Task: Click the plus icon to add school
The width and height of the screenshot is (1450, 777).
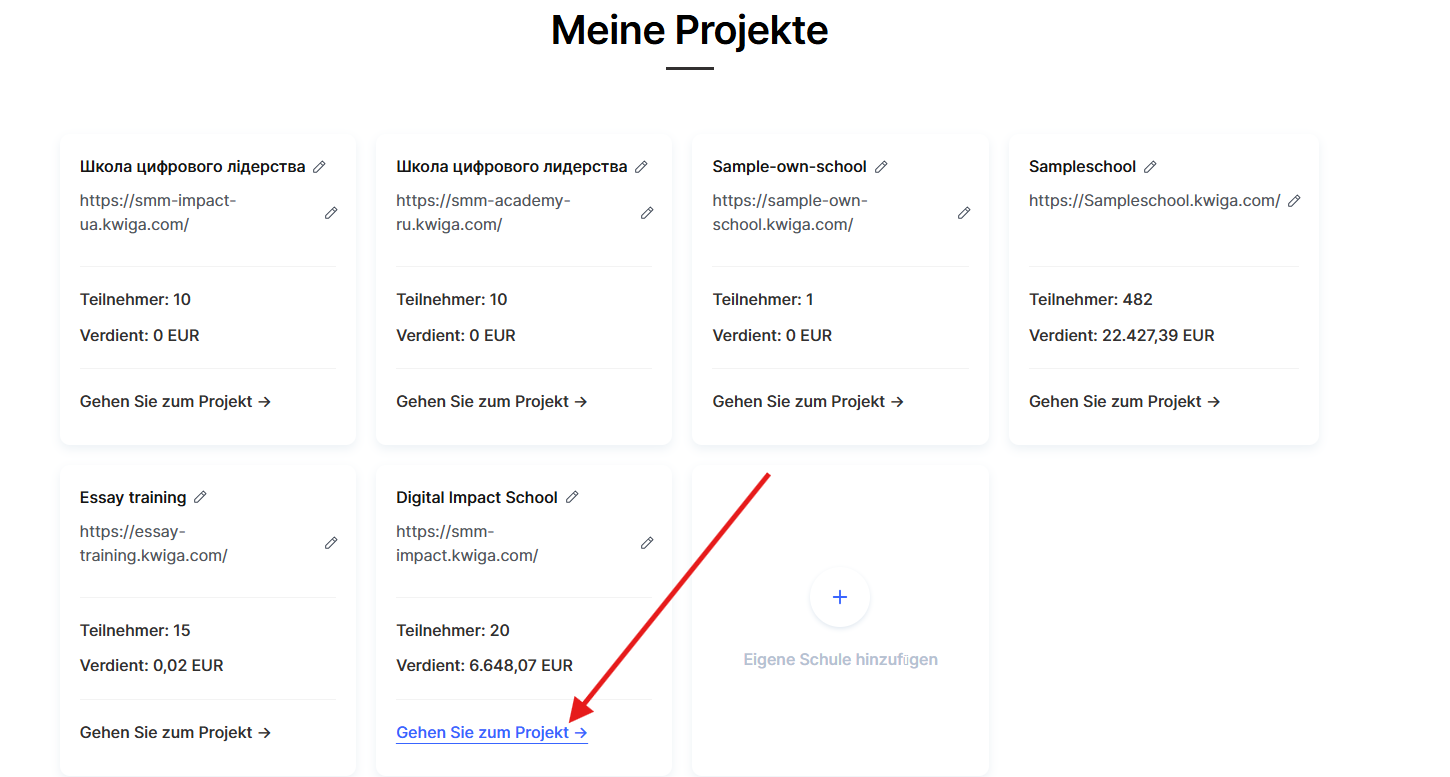Action: 840,597
